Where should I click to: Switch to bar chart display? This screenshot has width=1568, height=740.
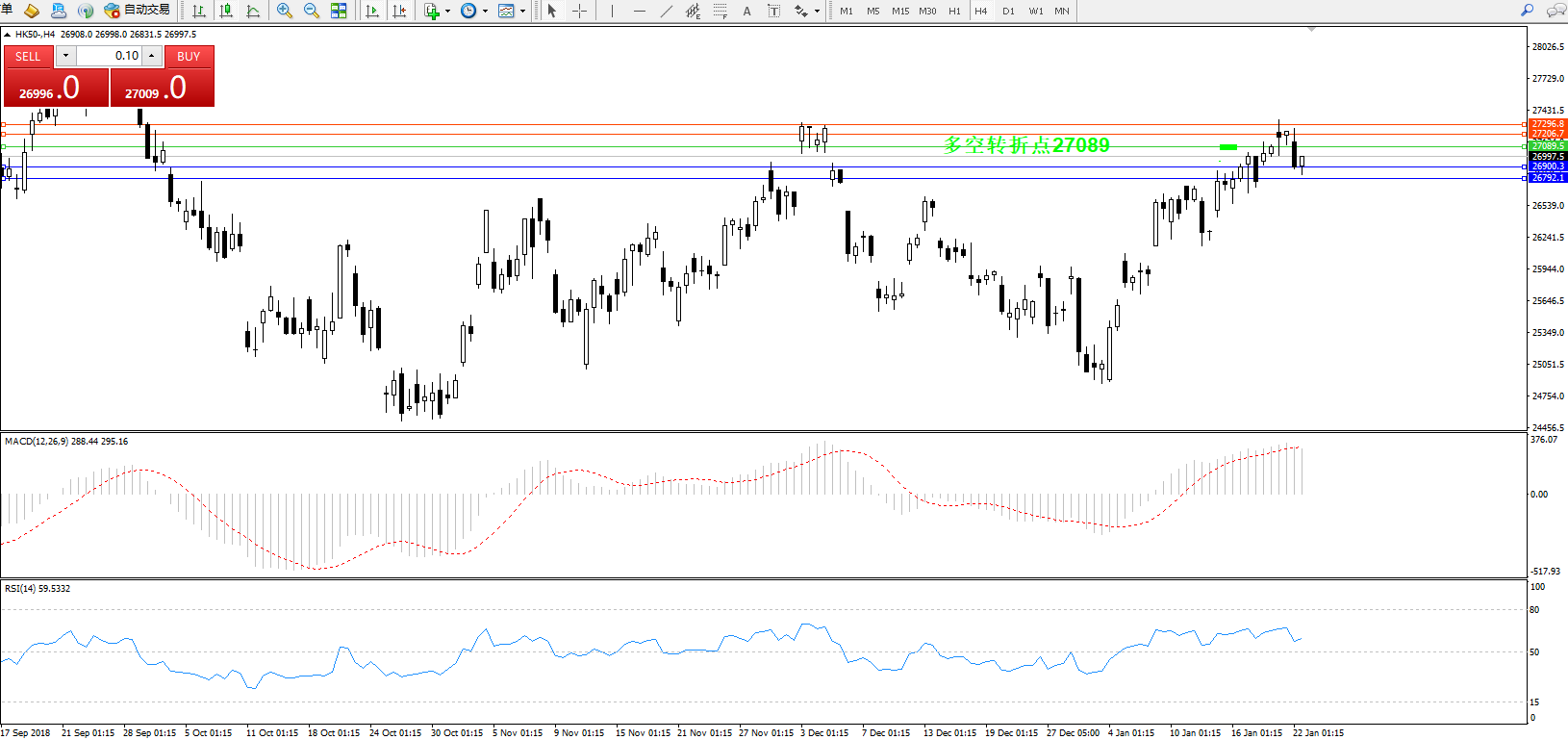pyautogui.click(x=199, y=11)
